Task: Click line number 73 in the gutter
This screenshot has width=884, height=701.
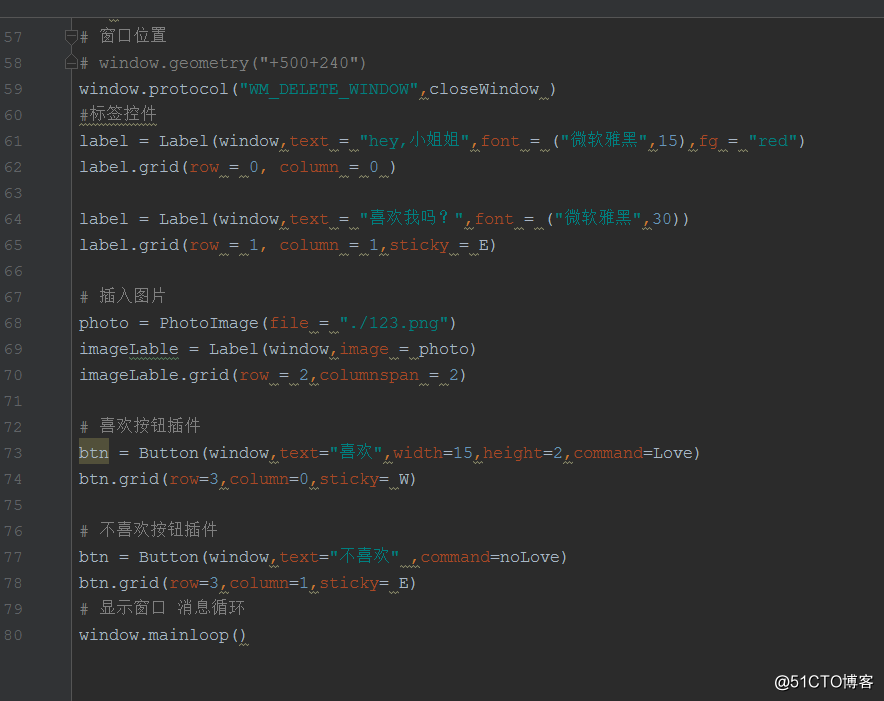Action: click(13, 453)
